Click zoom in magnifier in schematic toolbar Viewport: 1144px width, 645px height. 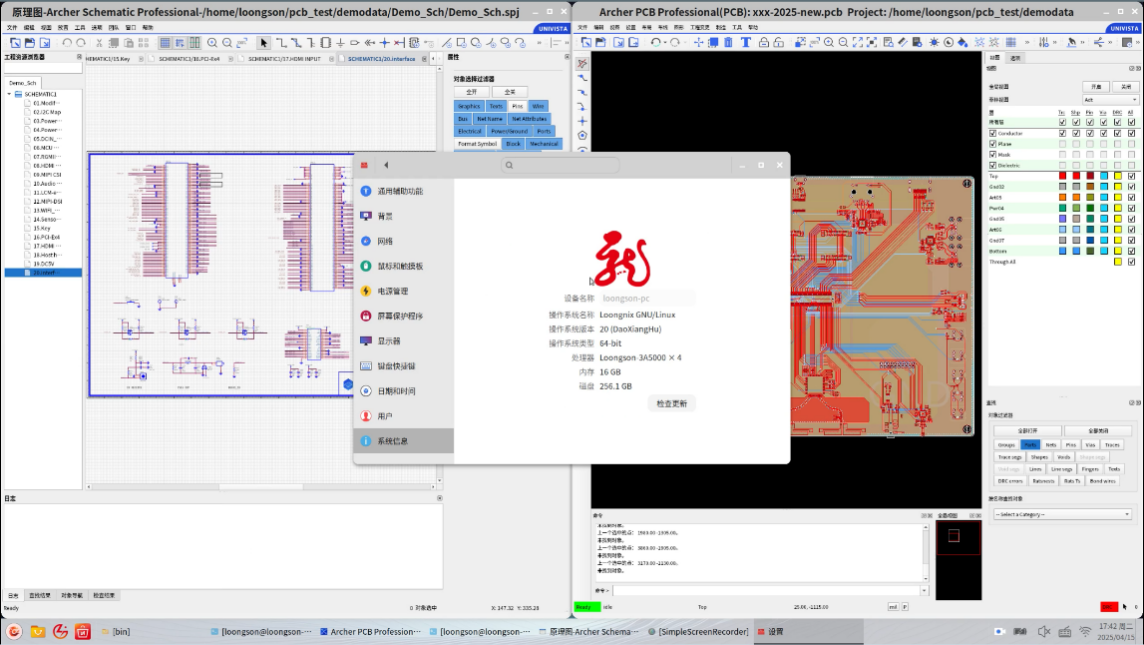pos(213,43)
